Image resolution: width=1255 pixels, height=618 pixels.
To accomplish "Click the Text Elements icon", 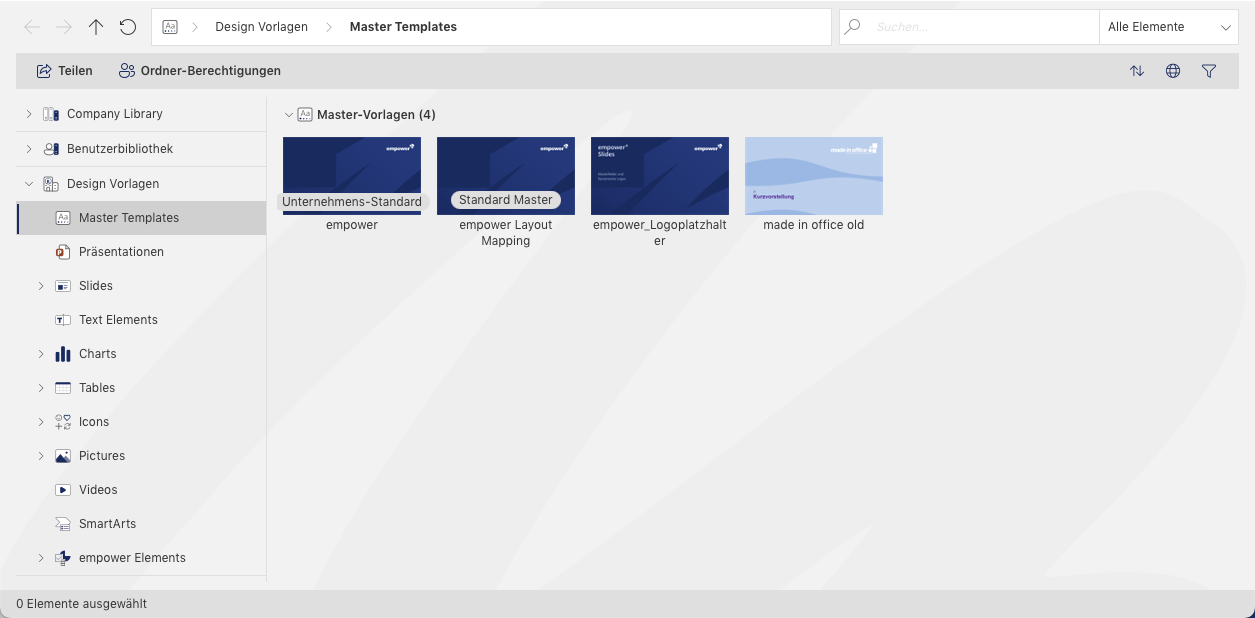I will pos(63,320).
